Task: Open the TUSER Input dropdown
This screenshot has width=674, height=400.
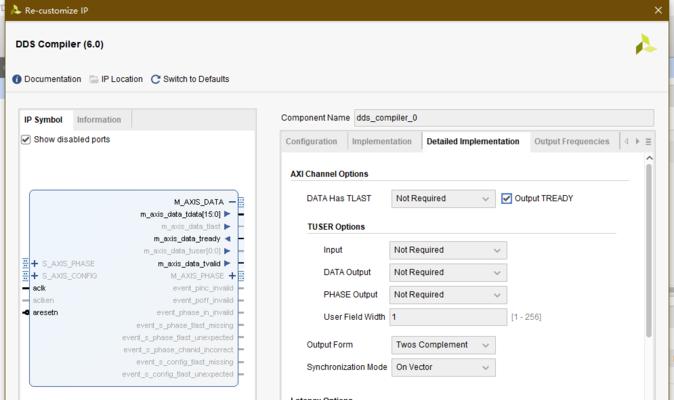Action: pyautogui.click(x=448, y=250)
